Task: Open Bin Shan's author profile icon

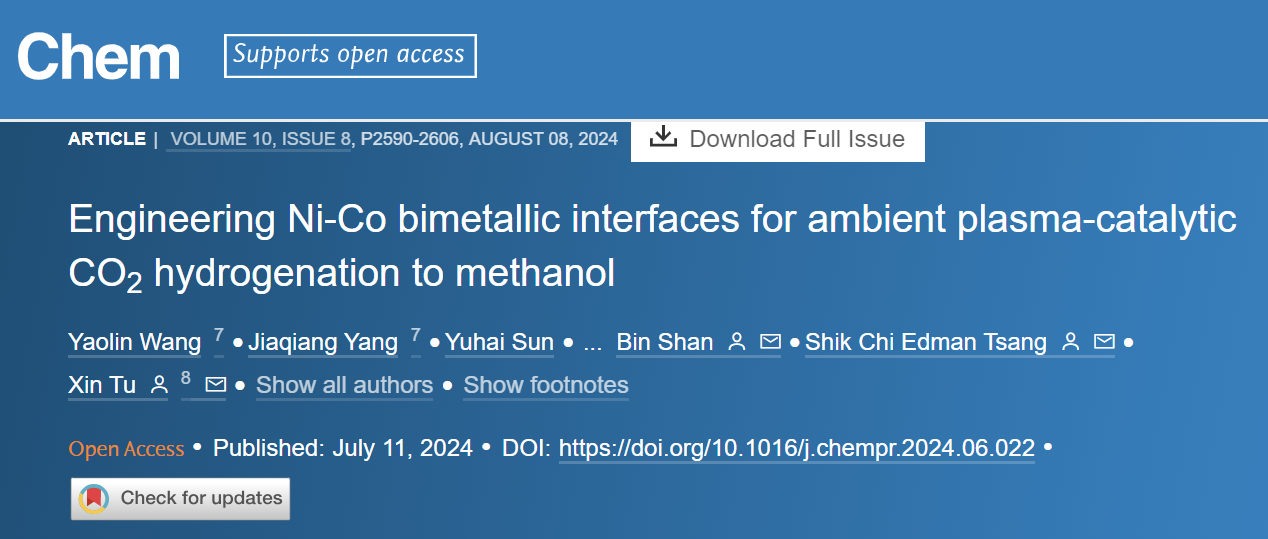Action: point(737,342)
